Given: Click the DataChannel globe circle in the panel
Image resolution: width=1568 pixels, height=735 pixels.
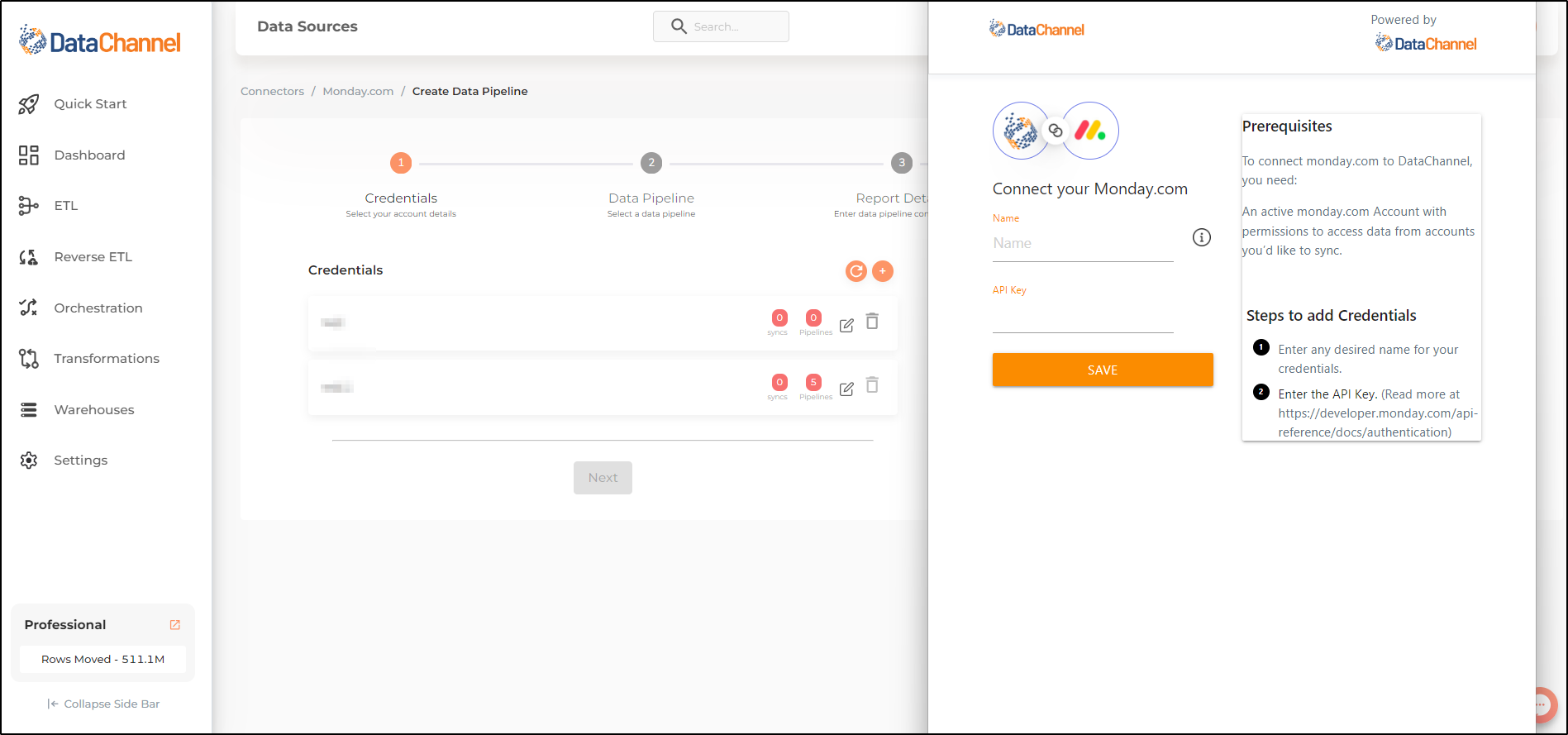Looking at the screenshot, I should [x=1021, y=131].
